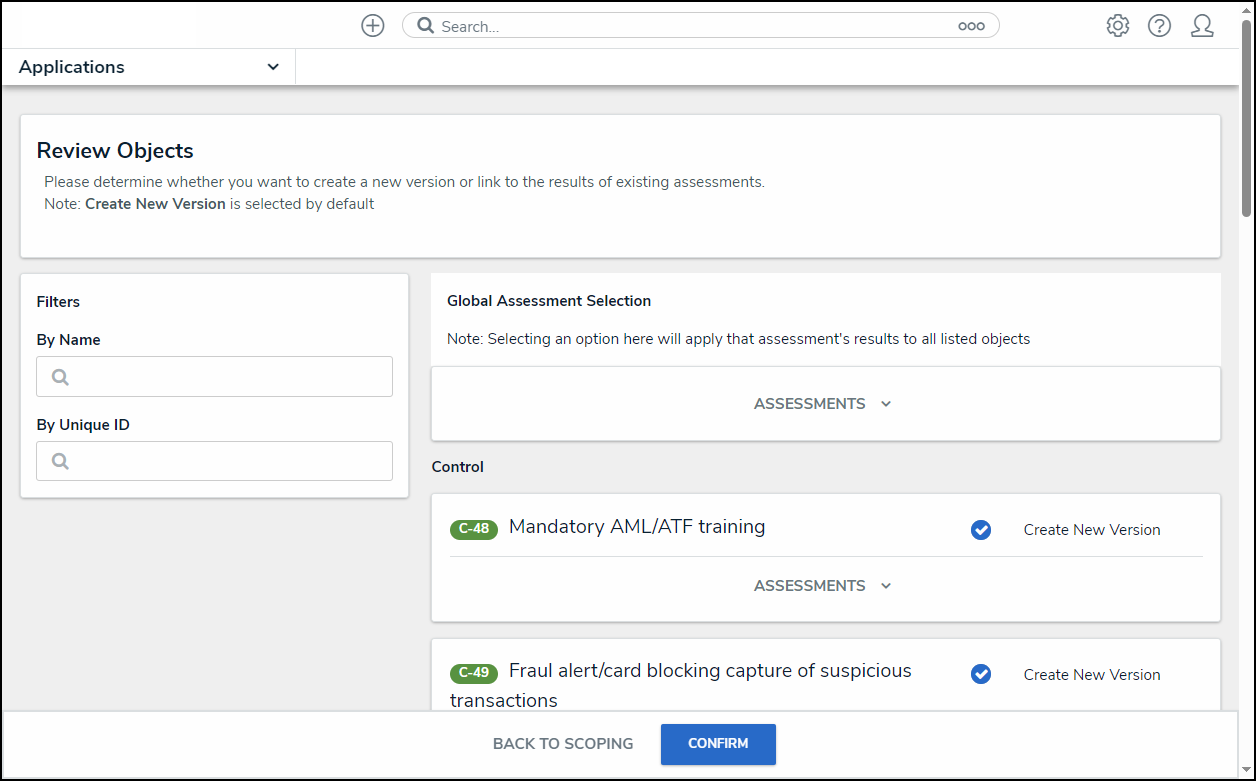Go back via Back to Scoping

pyautogui.click(x=563, y=744)
